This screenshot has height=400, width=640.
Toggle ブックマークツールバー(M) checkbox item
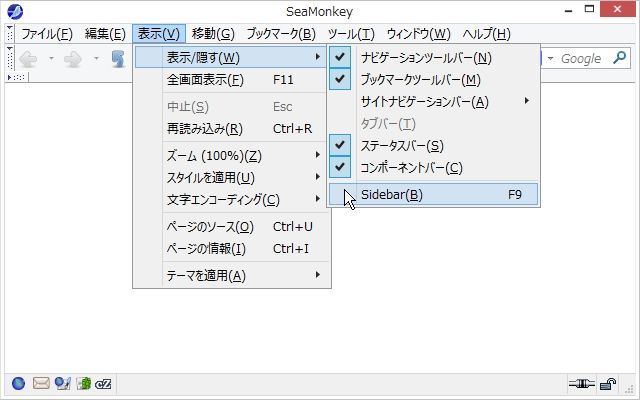(434, 80)
